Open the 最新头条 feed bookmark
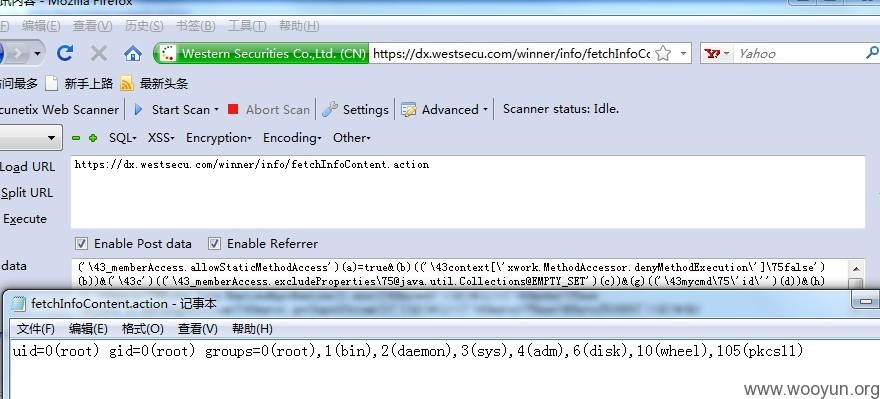Image resolution: width=880 pixels, height=399 pixels. 154,84
